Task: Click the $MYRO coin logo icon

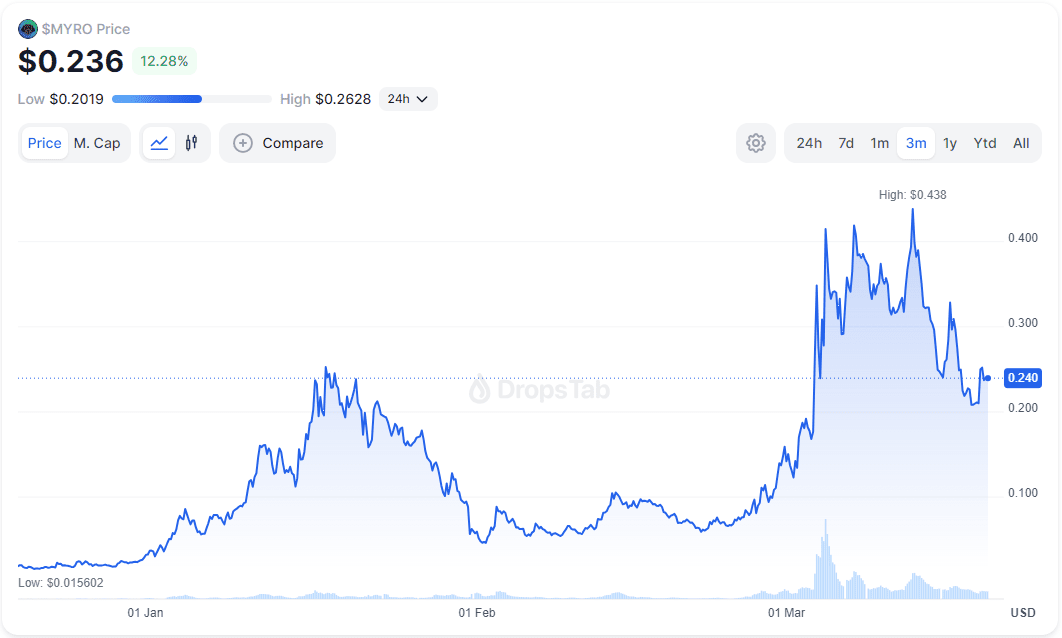Action: pos(28,29)
